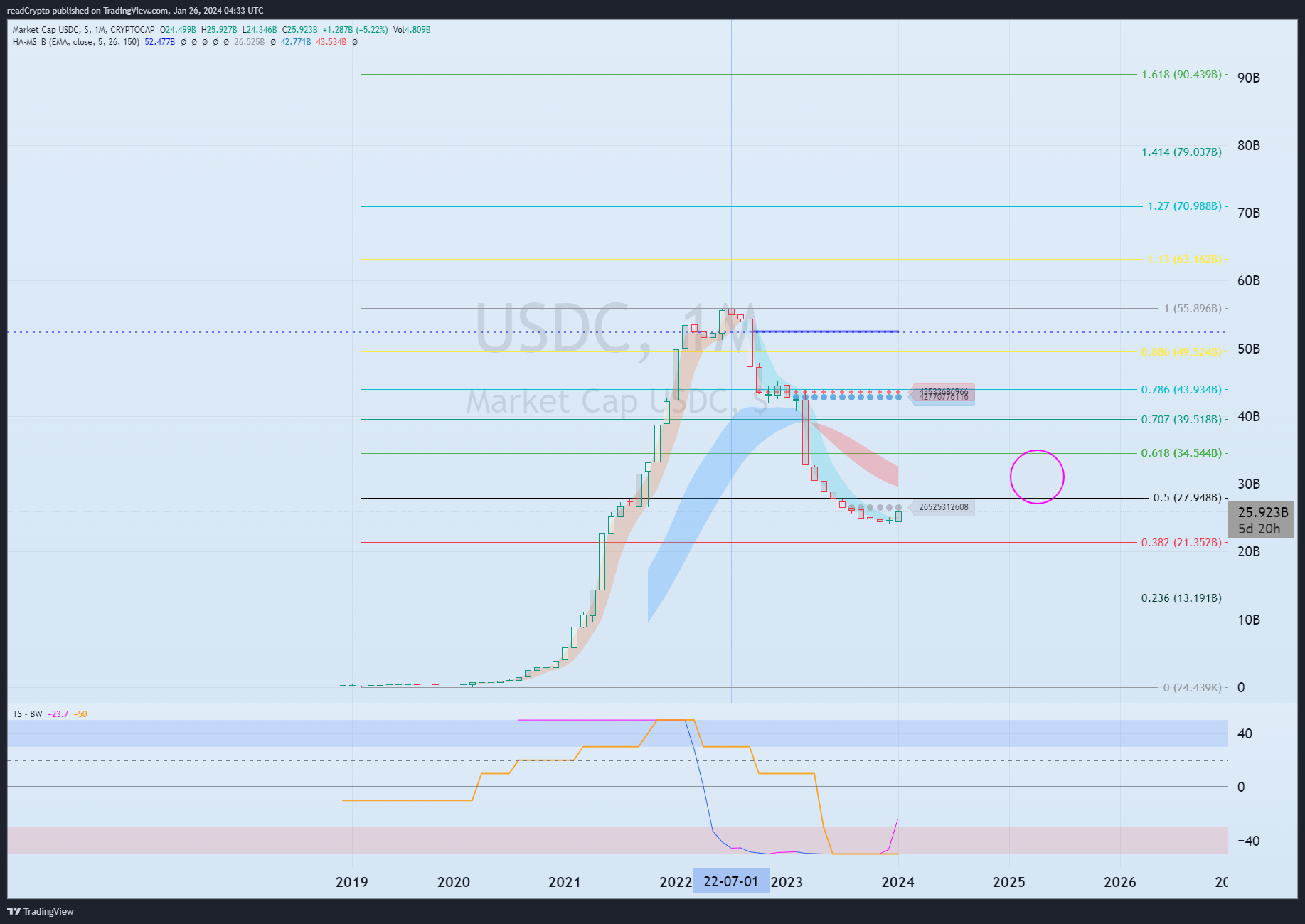The width and height of the screenshot is (1305, 924).
Task: Click the 10B price axis label
Action: 1249,620
